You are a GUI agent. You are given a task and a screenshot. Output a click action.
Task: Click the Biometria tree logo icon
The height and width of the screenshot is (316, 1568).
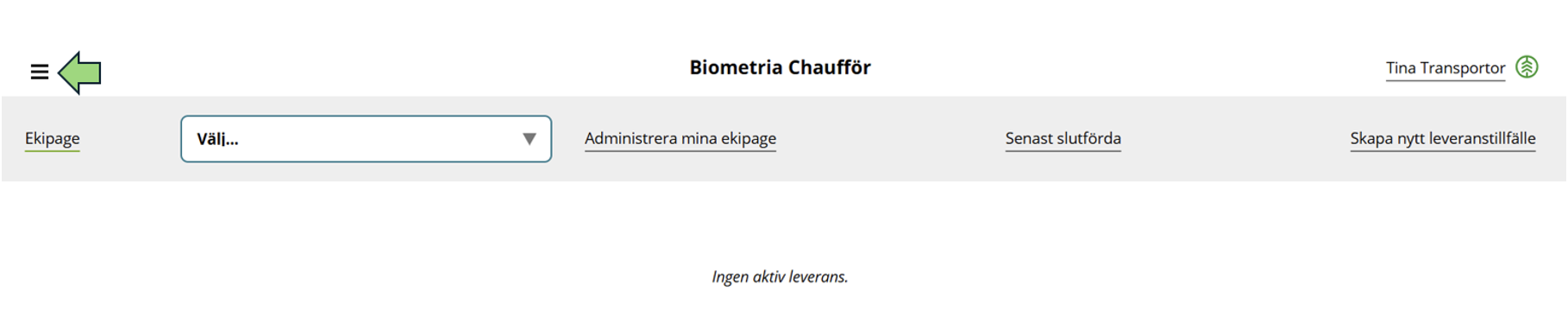[x=1527, y=67]
